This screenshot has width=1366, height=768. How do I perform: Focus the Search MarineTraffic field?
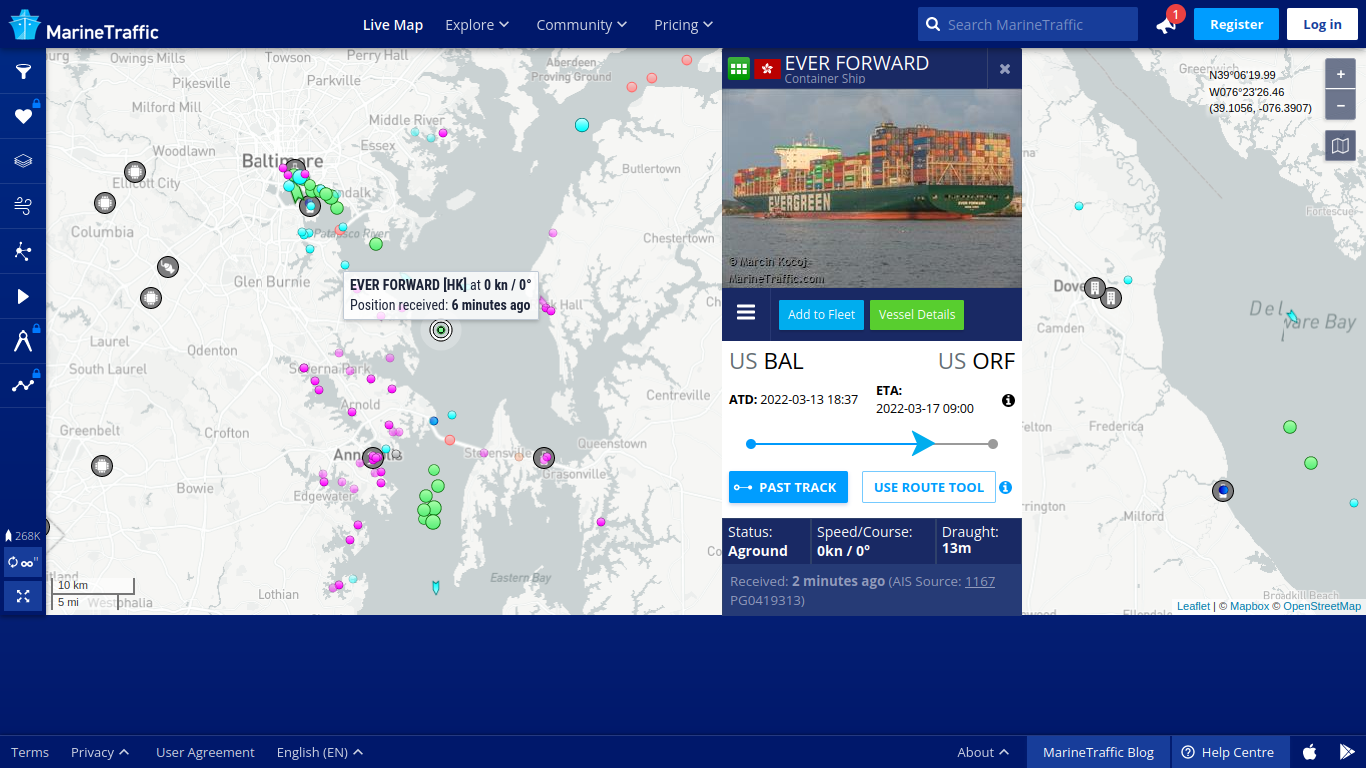coord(1028,24)
